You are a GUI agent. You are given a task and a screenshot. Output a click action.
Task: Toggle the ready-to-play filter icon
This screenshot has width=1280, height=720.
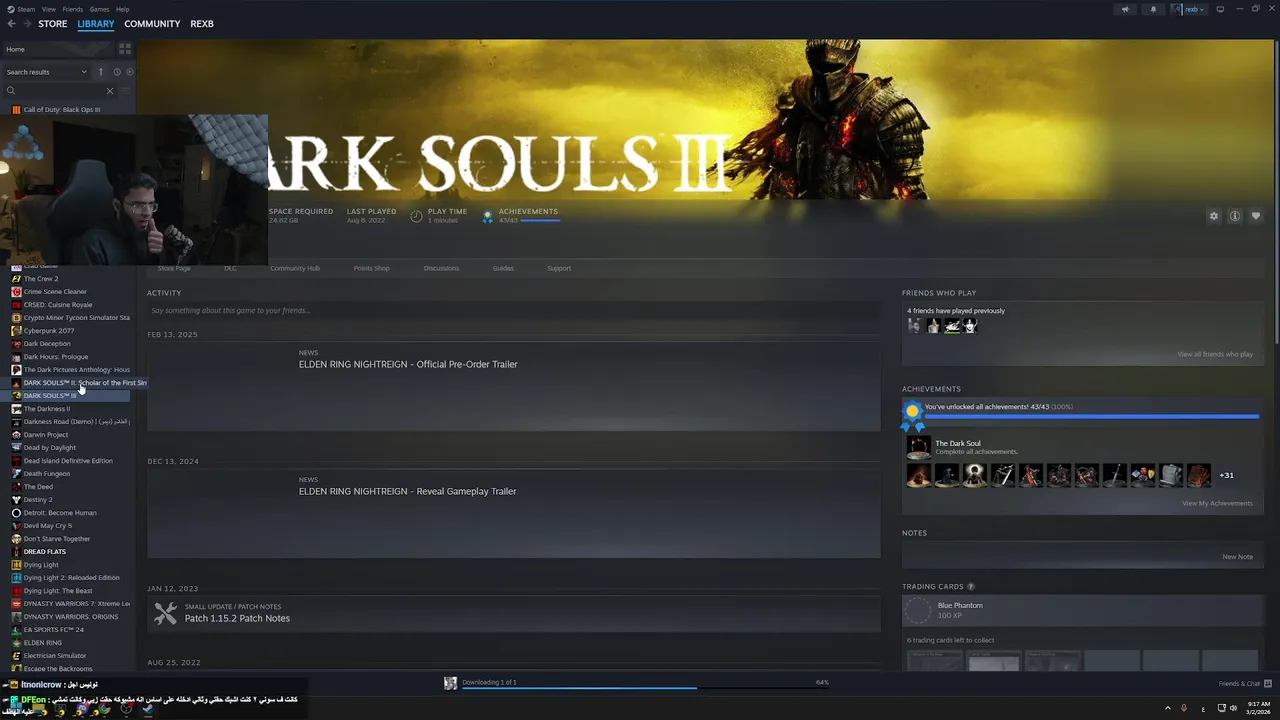[x=130, y=72]
